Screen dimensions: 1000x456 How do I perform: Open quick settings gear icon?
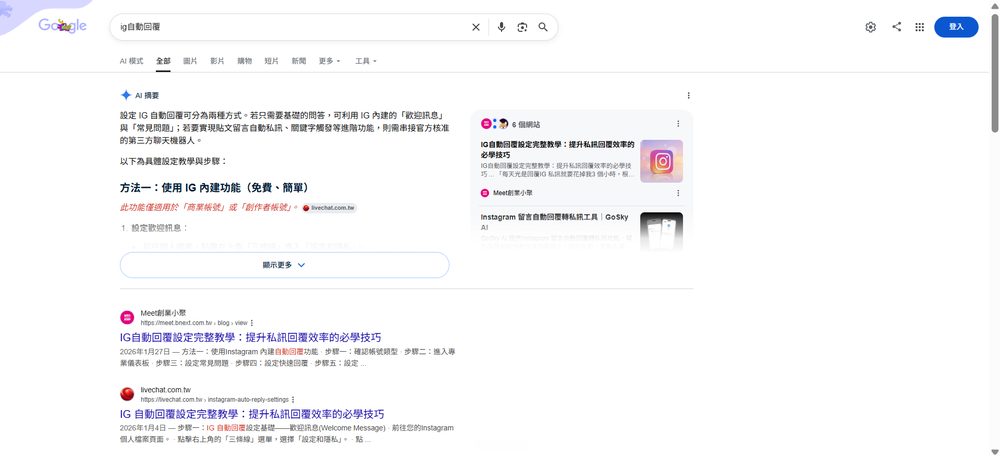click(x=871, y=27)
